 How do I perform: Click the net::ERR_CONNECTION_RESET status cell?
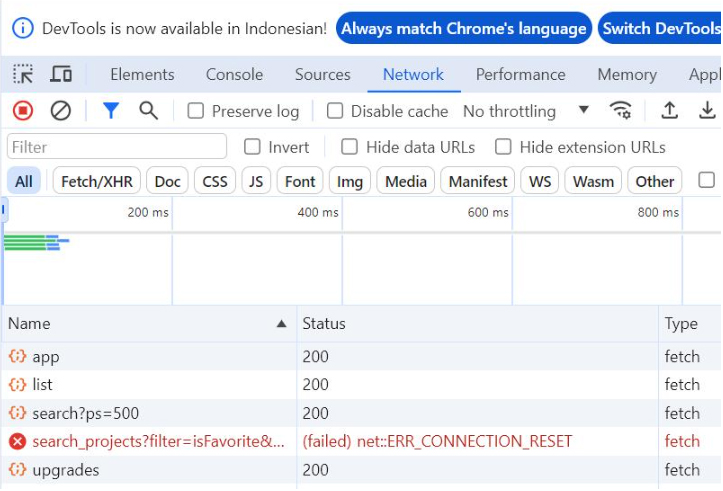[437, 442]
